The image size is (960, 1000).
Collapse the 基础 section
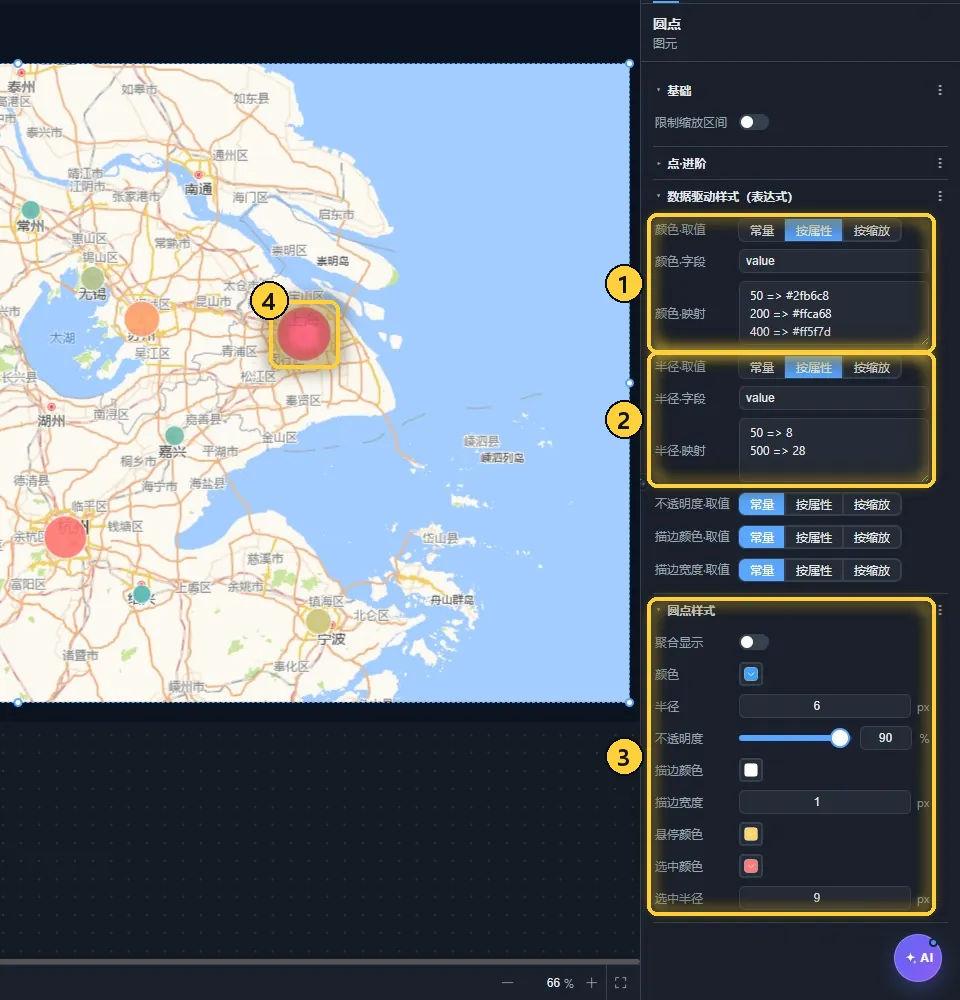(x=658, y=91)
